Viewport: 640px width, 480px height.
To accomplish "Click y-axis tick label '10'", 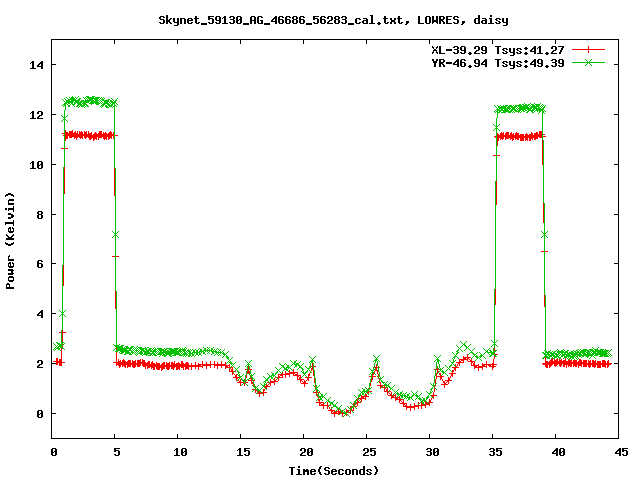I will click(36, 164).
